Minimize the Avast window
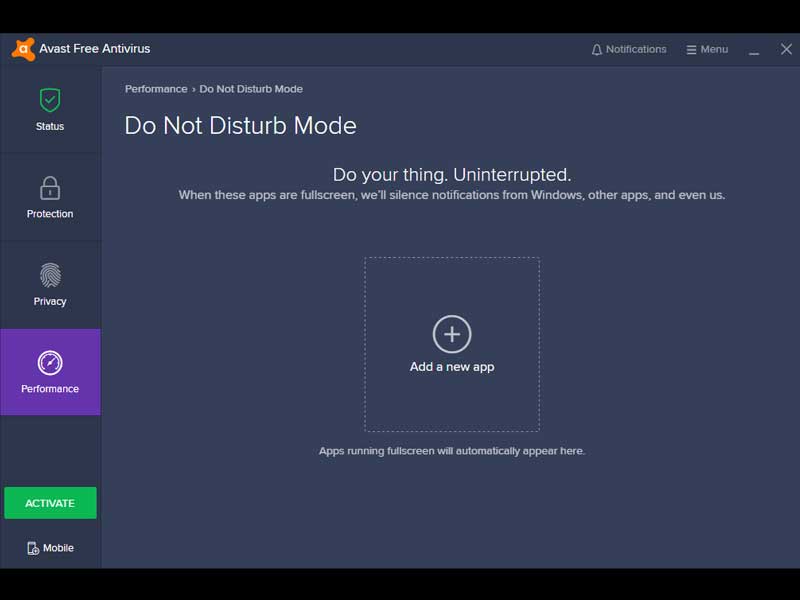Image resolution: width=800 pixels, height=600 pixels. 755,50
